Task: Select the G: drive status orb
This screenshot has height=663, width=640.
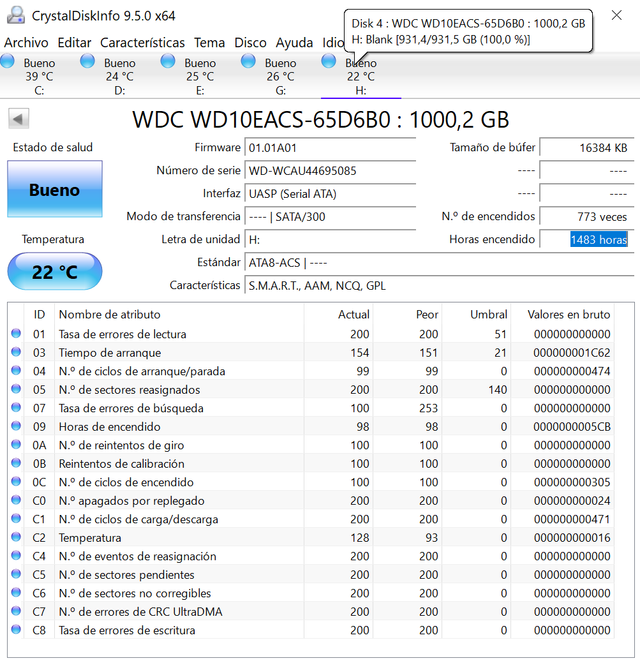Action: pyautogui.click(x=248, y=61)
